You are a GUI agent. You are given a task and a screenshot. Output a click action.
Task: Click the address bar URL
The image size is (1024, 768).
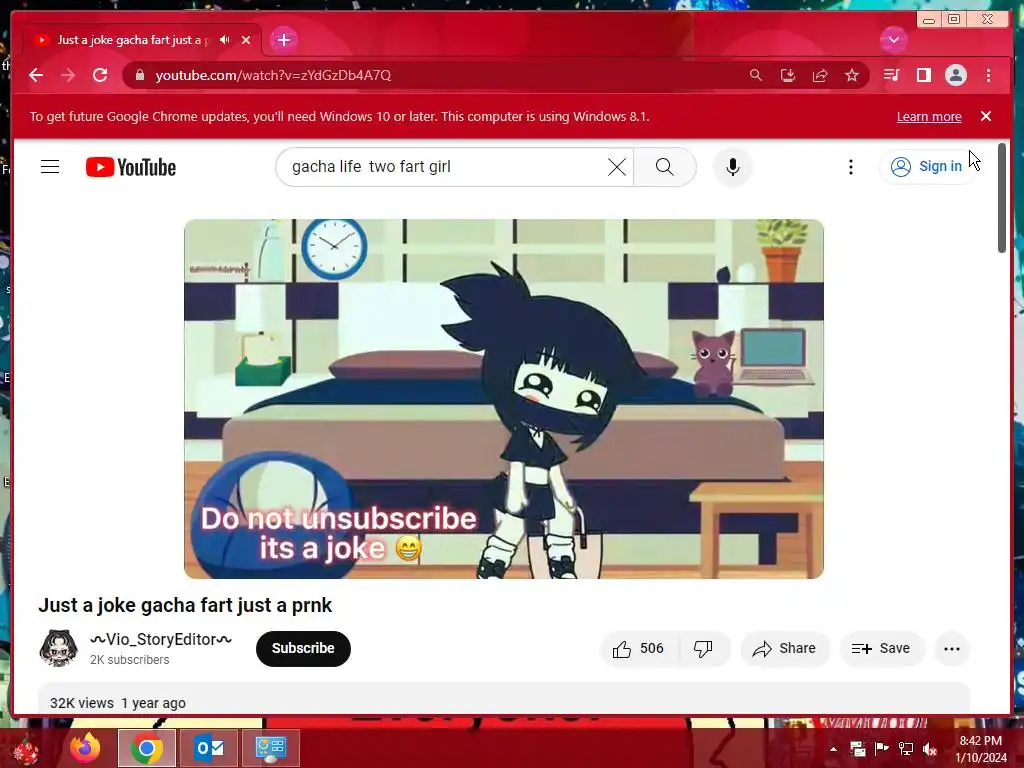pos(273,75)
